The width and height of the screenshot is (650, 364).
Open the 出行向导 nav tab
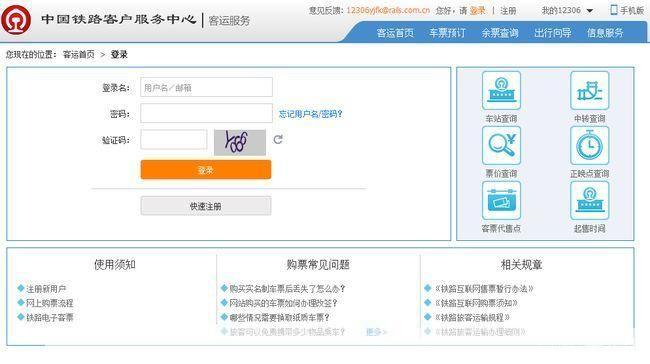coord(553,33)
